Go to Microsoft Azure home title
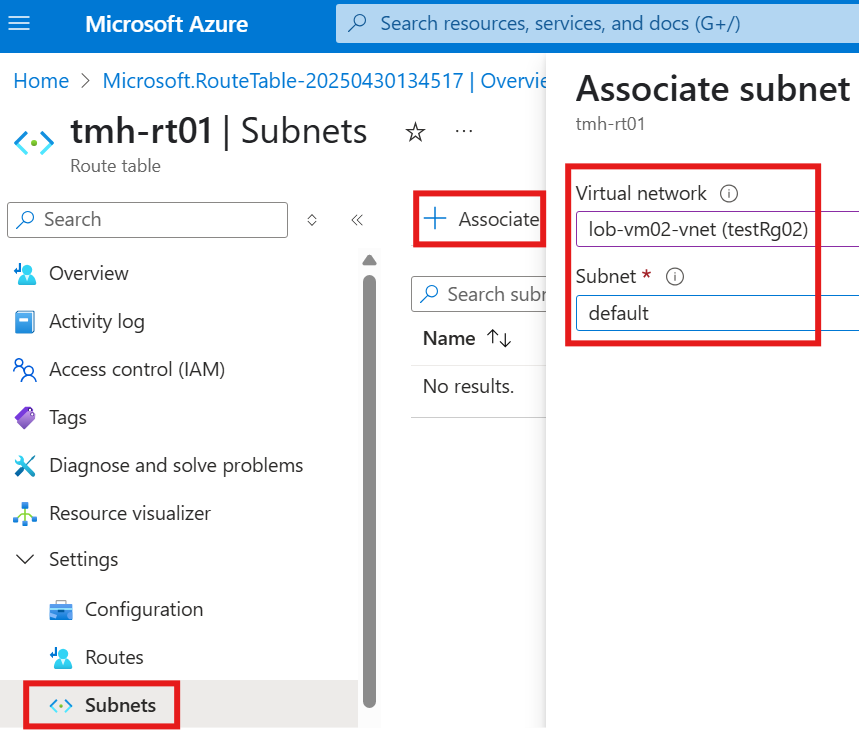Viewport: 859px width, 730px height. point(167,24)
